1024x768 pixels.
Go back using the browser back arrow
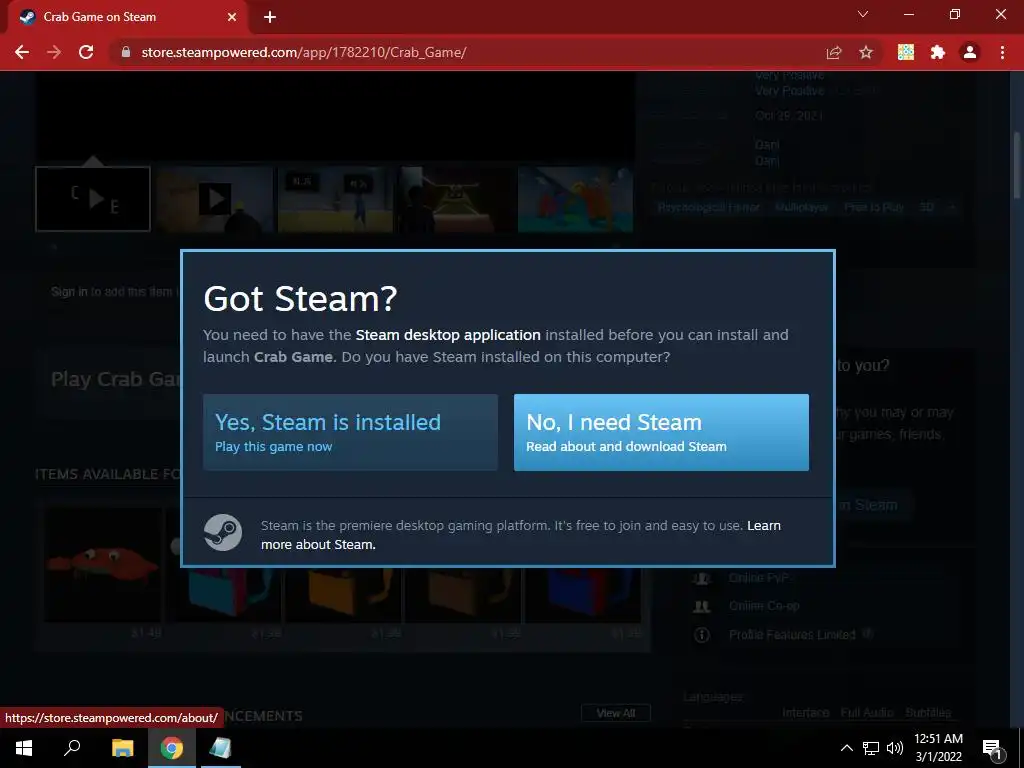[x=22, y=52]
